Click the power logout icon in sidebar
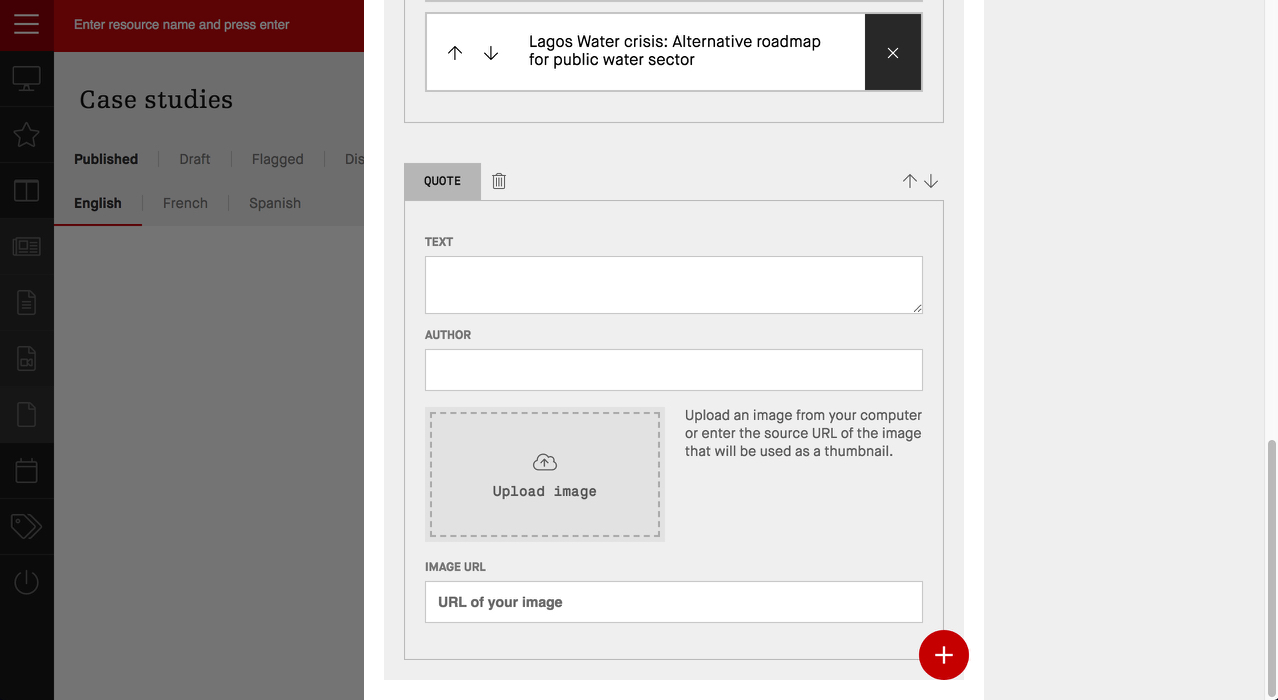Image resolution: width=1278 pixels, height=700 pixels. click(x=27, y=582)
